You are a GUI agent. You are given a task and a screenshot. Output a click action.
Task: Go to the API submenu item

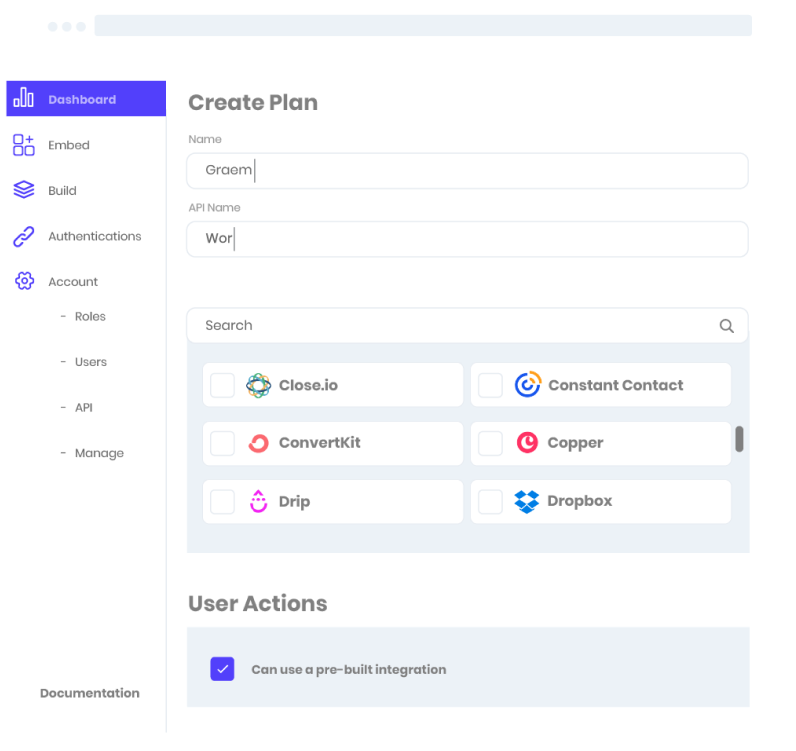pyautogui.click(x=83, y=408)
